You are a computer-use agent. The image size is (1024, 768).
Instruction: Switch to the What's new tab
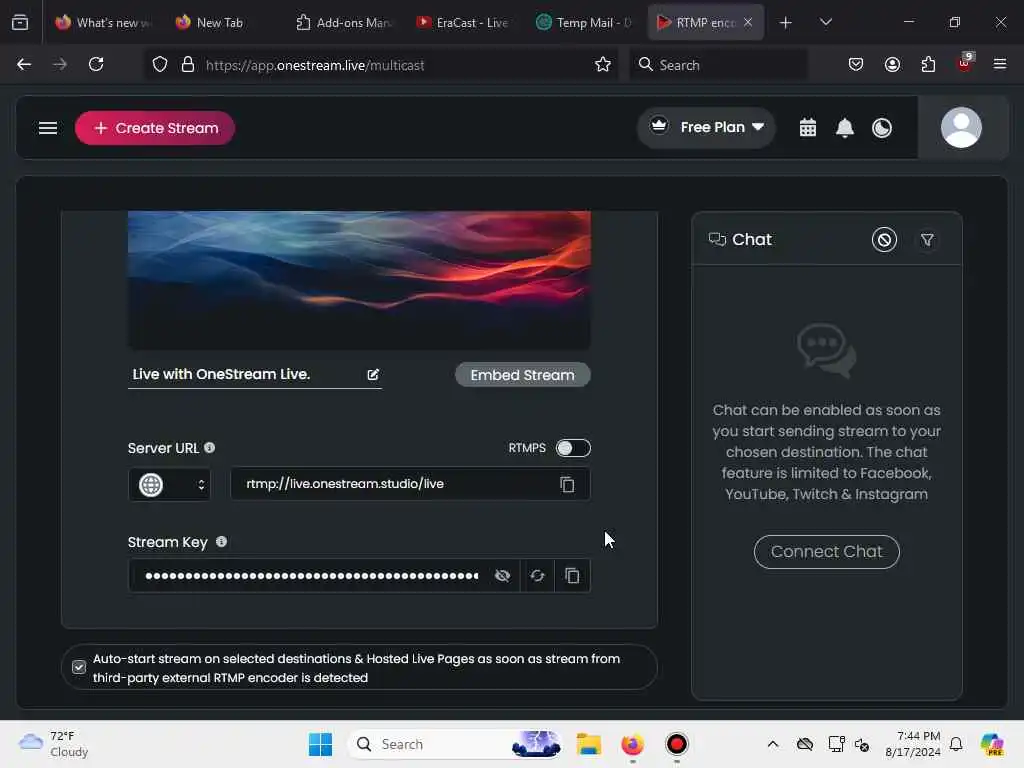point(103,23)
